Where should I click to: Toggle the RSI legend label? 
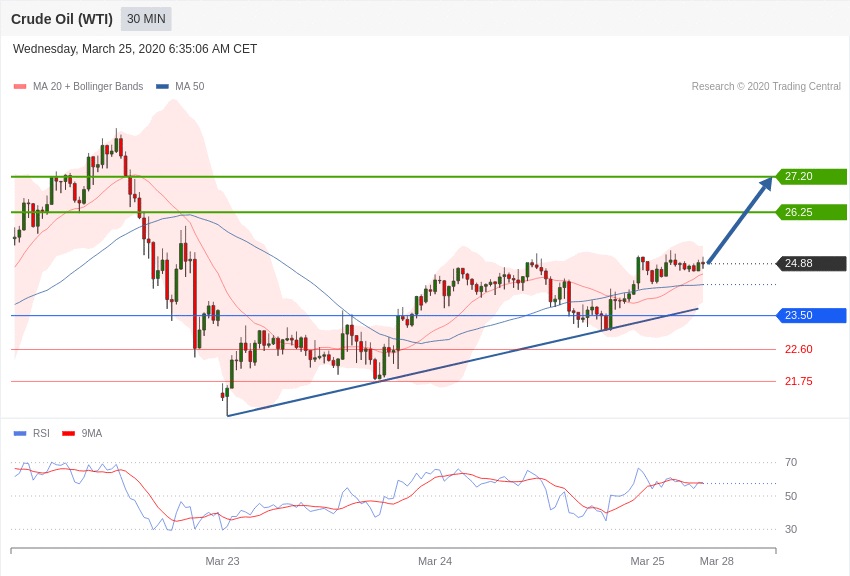[x=41, y=433]
